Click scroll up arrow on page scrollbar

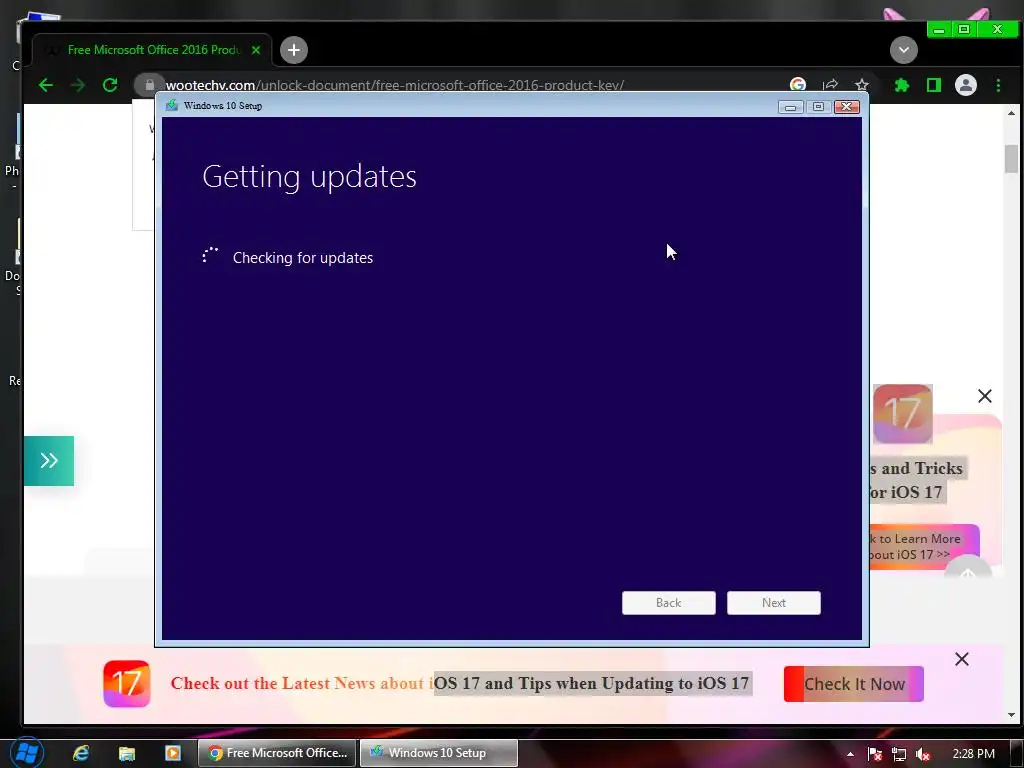point(1011,113)
